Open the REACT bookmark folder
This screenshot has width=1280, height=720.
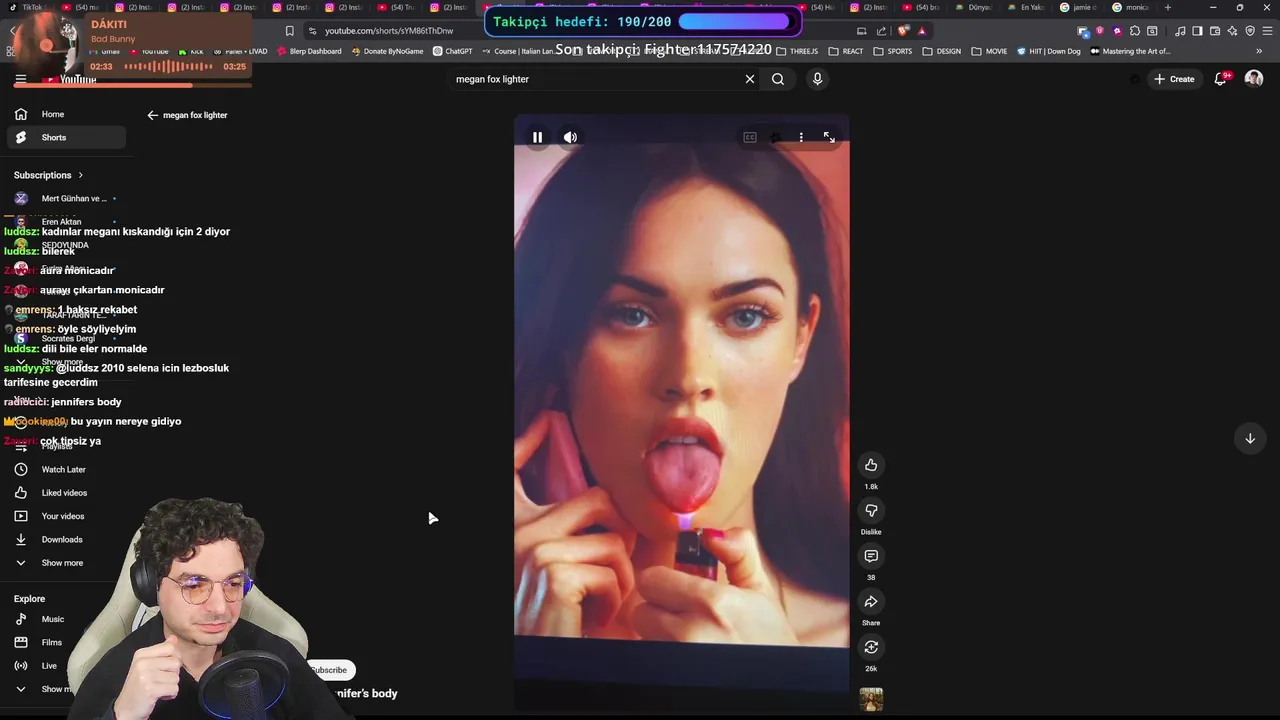(846, 51)
